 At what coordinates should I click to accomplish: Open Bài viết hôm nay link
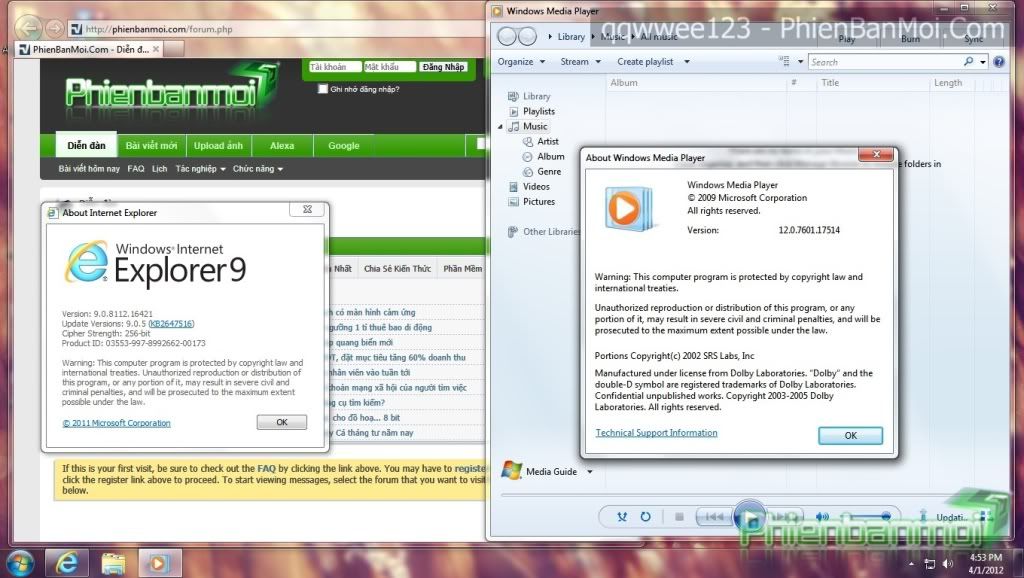click(89, 169)
